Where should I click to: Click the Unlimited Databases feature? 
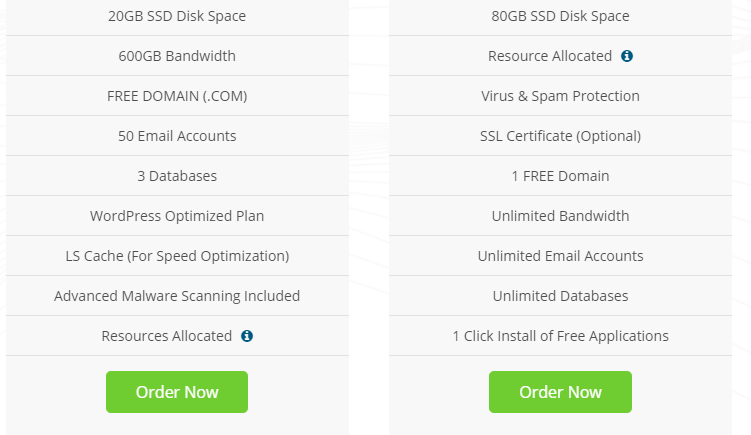click(560, 296)
